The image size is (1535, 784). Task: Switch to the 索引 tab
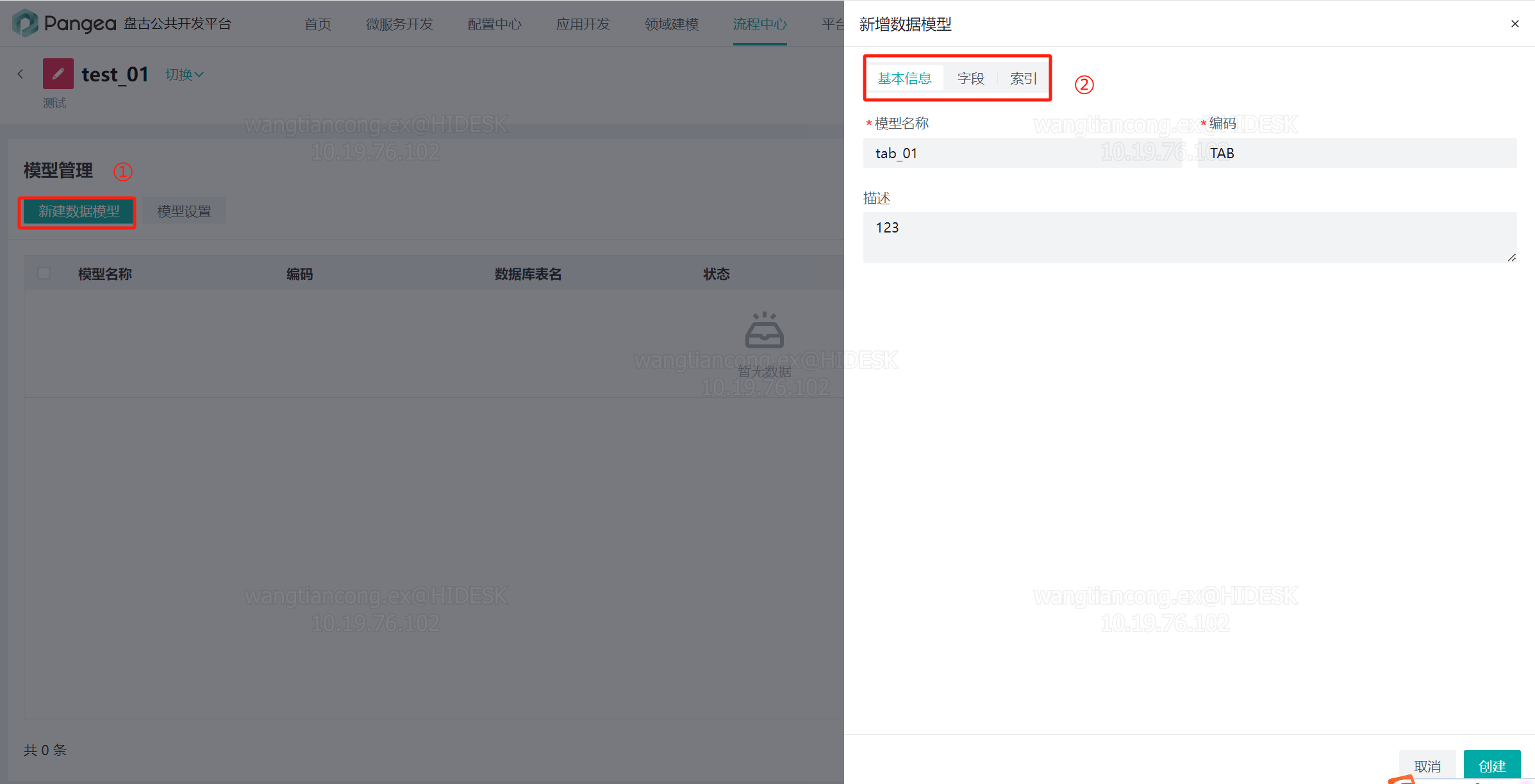(1024, 78)
